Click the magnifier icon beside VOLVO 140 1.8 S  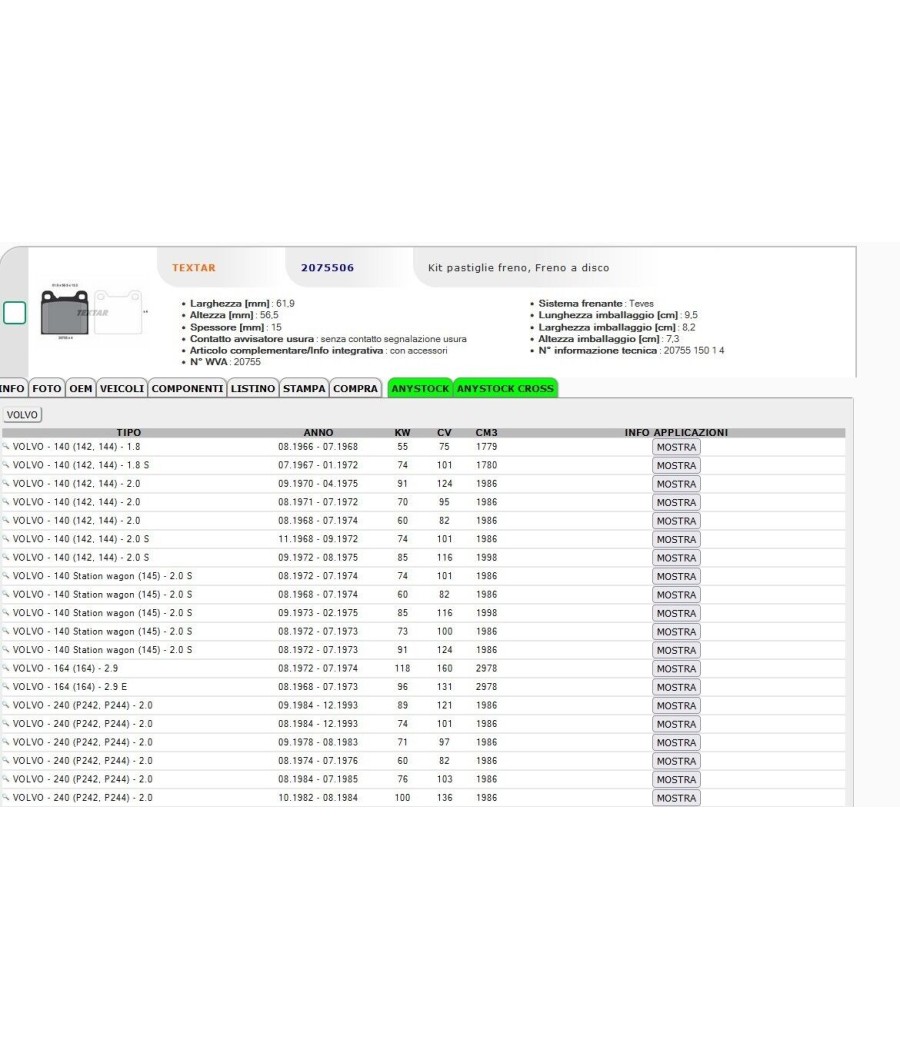point(6,465)
